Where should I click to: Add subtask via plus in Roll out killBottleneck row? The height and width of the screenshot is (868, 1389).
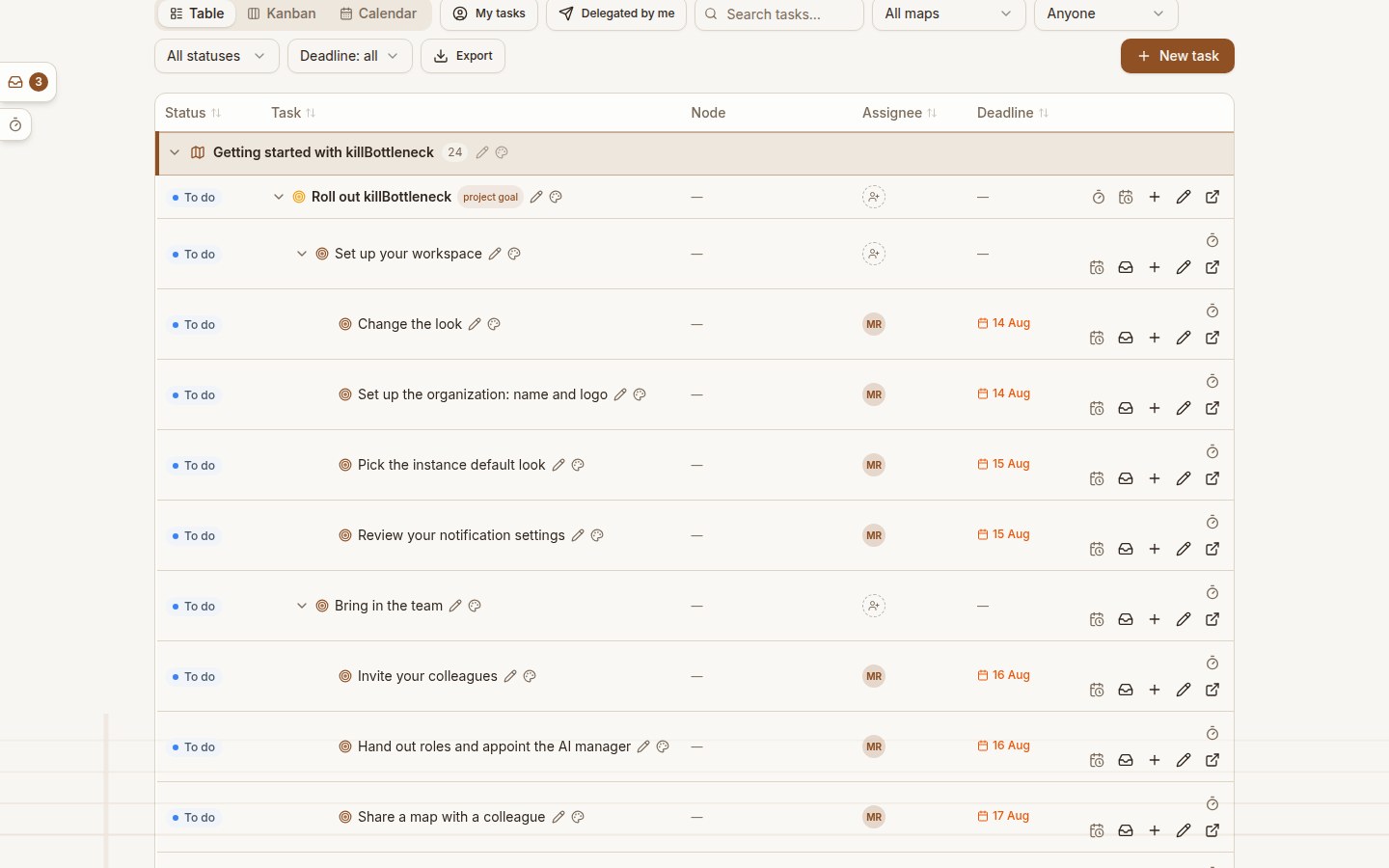1155,197
